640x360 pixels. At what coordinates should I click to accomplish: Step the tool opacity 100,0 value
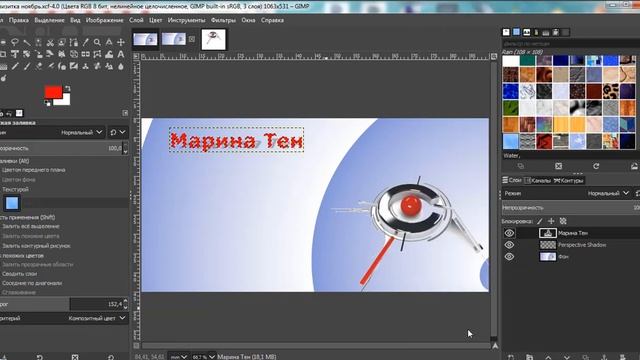pyautogui.click(x=125, y=148)
